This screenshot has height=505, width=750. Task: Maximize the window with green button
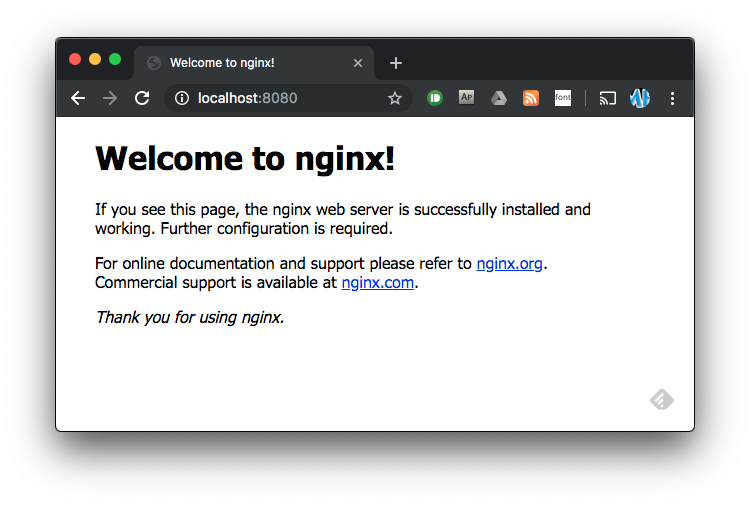click(115, 59)
